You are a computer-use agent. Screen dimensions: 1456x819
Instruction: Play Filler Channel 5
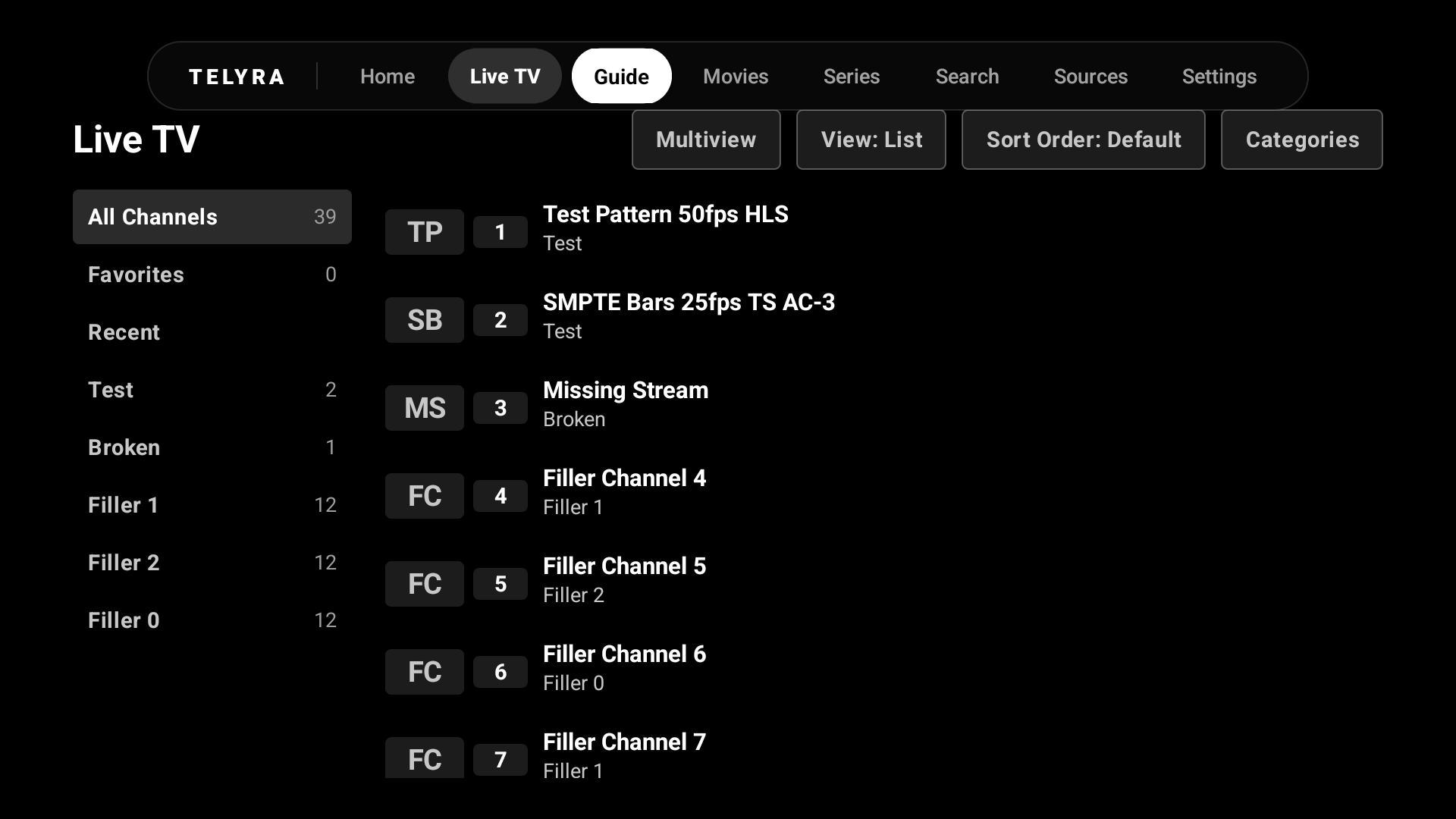pyautogui.click(x=880, y=584)
